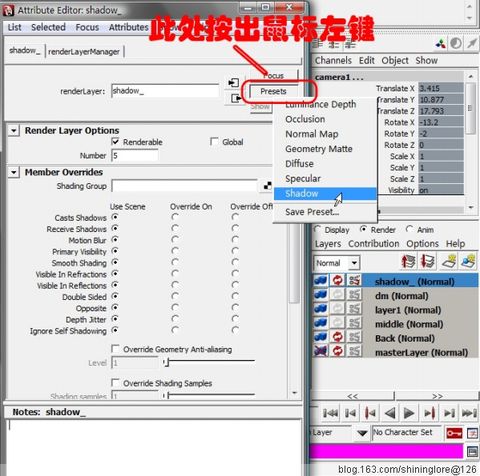The height and width of the screenshot is (476, 480).
Task: Click create layer from selected icon
Action: 469,261
